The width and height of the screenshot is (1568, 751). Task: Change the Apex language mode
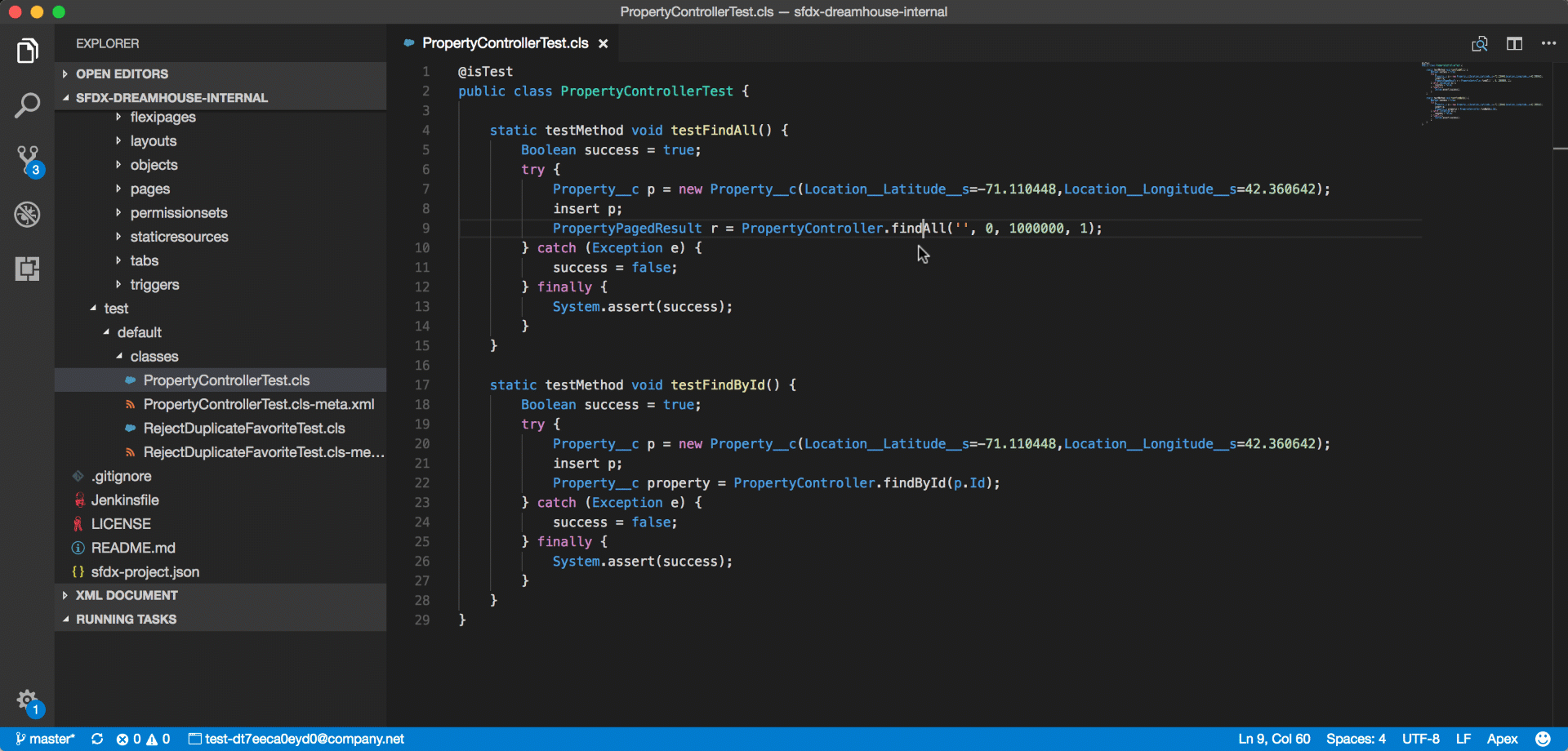[1502, 739]
